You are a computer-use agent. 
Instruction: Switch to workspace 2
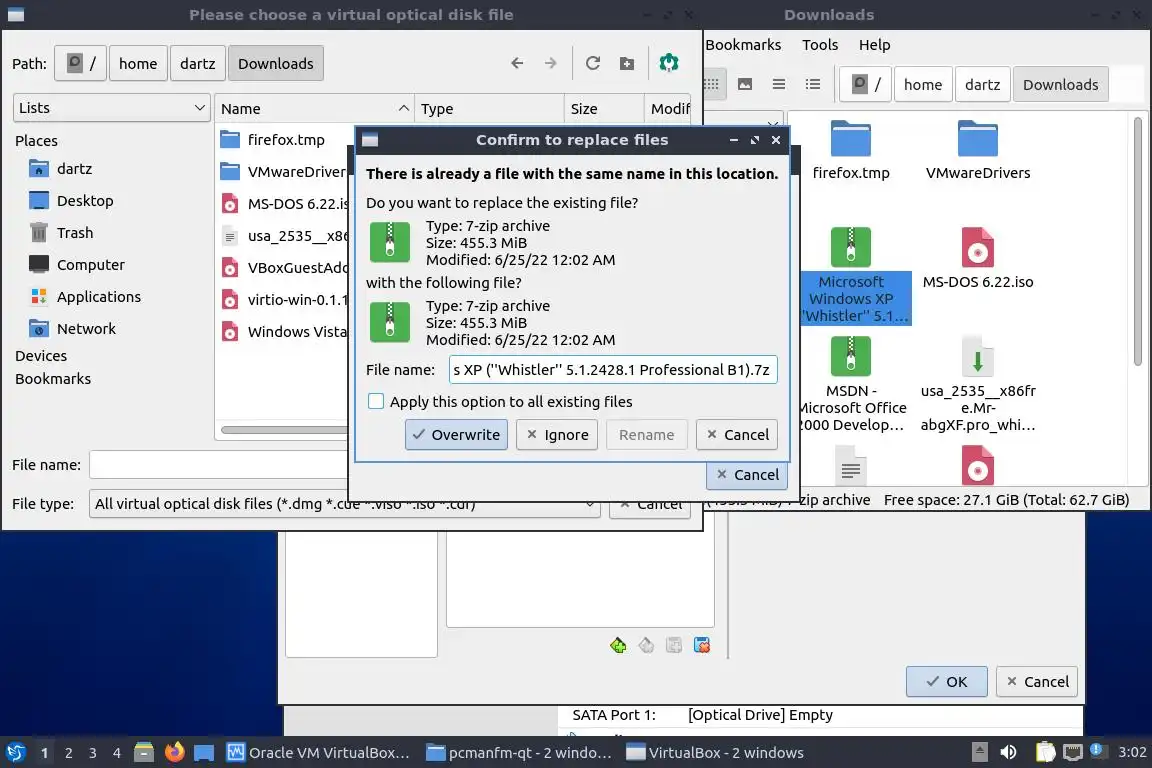coord(68,753)
